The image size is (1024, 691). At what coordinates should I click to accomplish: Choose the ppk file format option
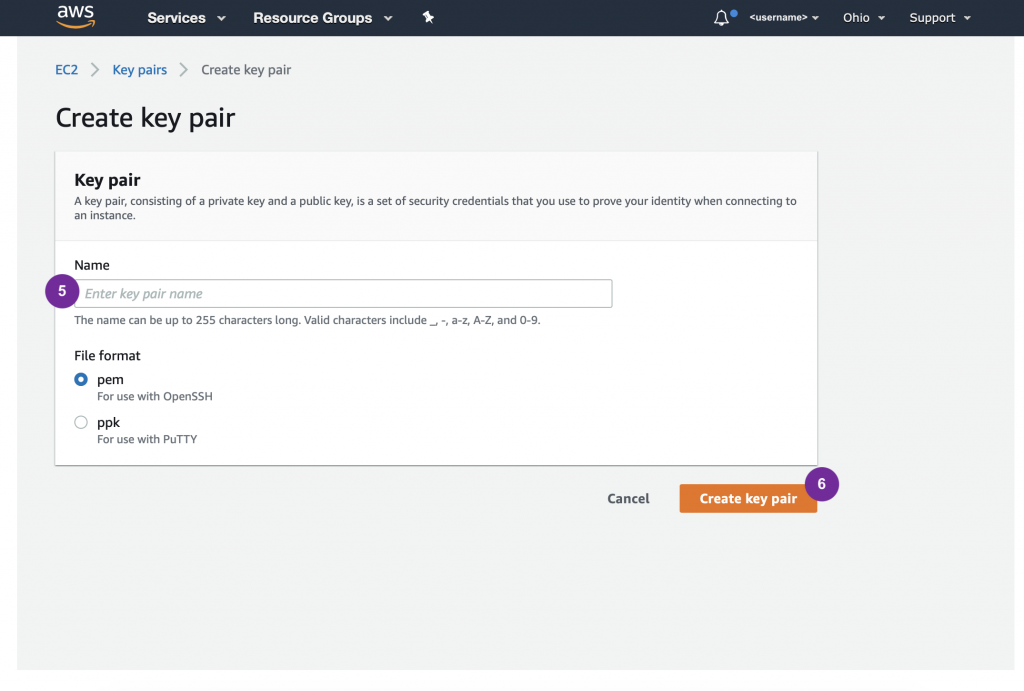(81, 423)
